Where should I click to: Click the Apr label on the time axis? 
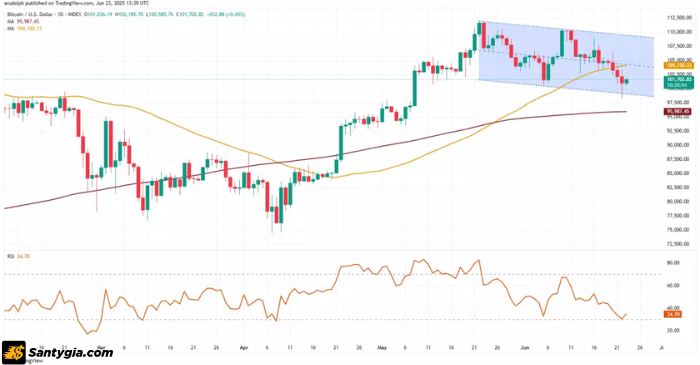click(244, 347)
